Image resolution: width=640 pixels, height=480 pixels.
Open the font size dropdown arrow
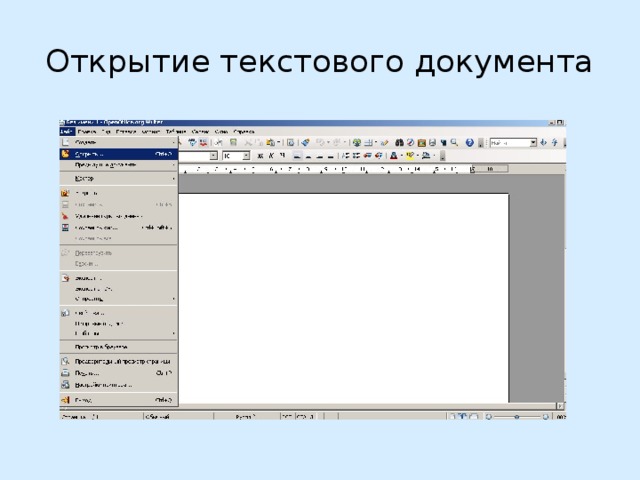246,156
